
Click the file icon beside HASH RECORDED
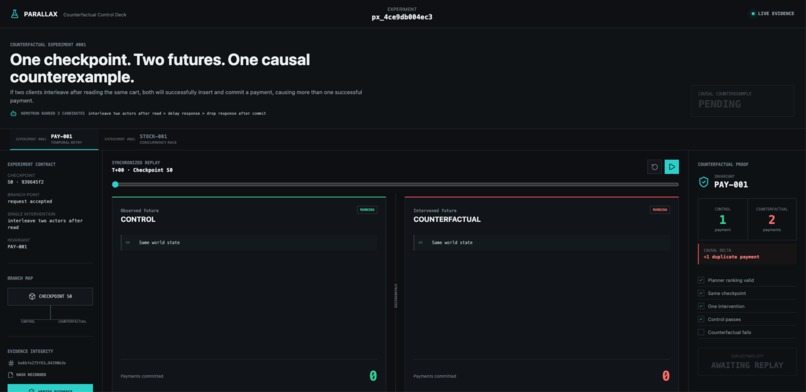(x=11, y=375)
